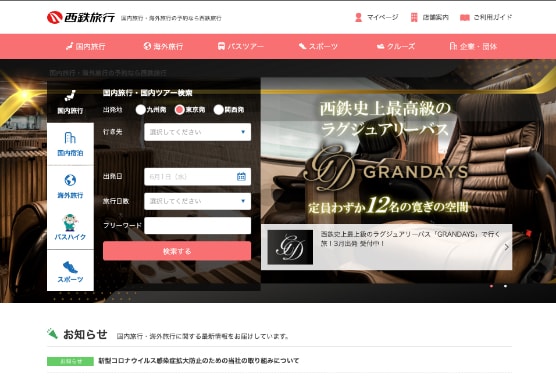The image size is (556, 384).
Task: Click the お知らせ section heading
Action: click(x=85, y=334)
